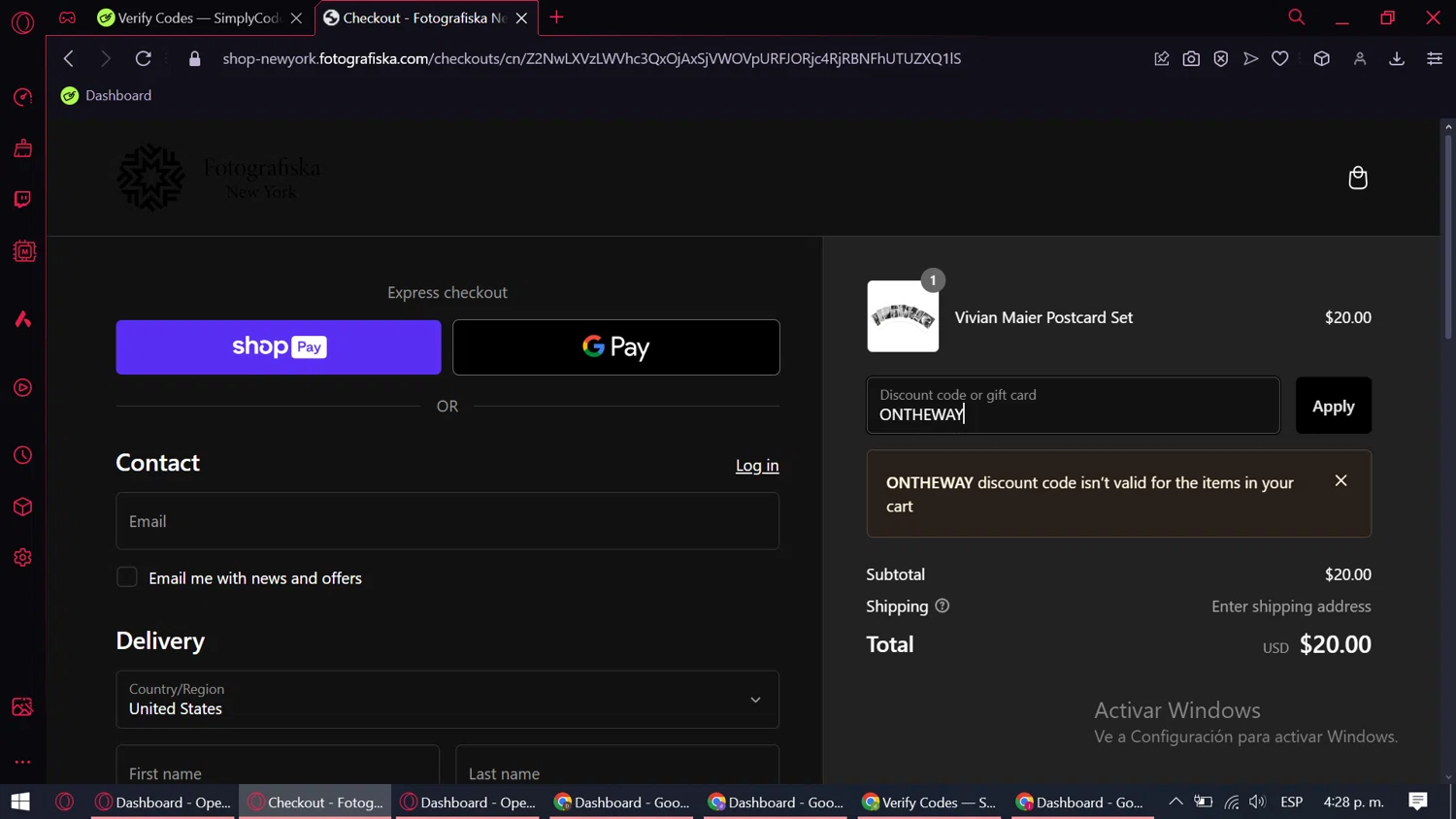
Task: Click the Log in link
Action: click(757, 466)
